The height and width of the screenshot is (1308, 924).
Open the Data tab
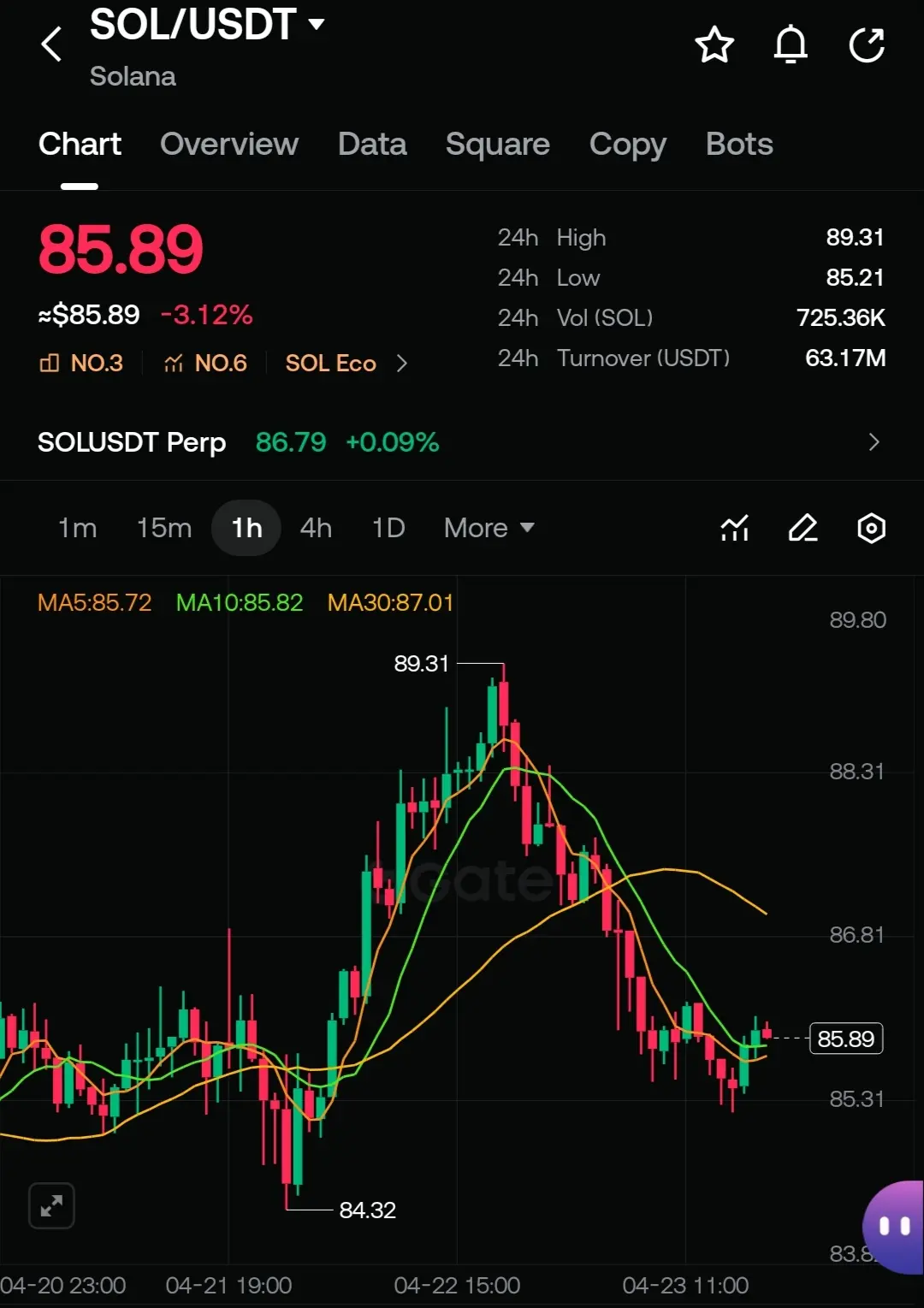coord(372,144)
